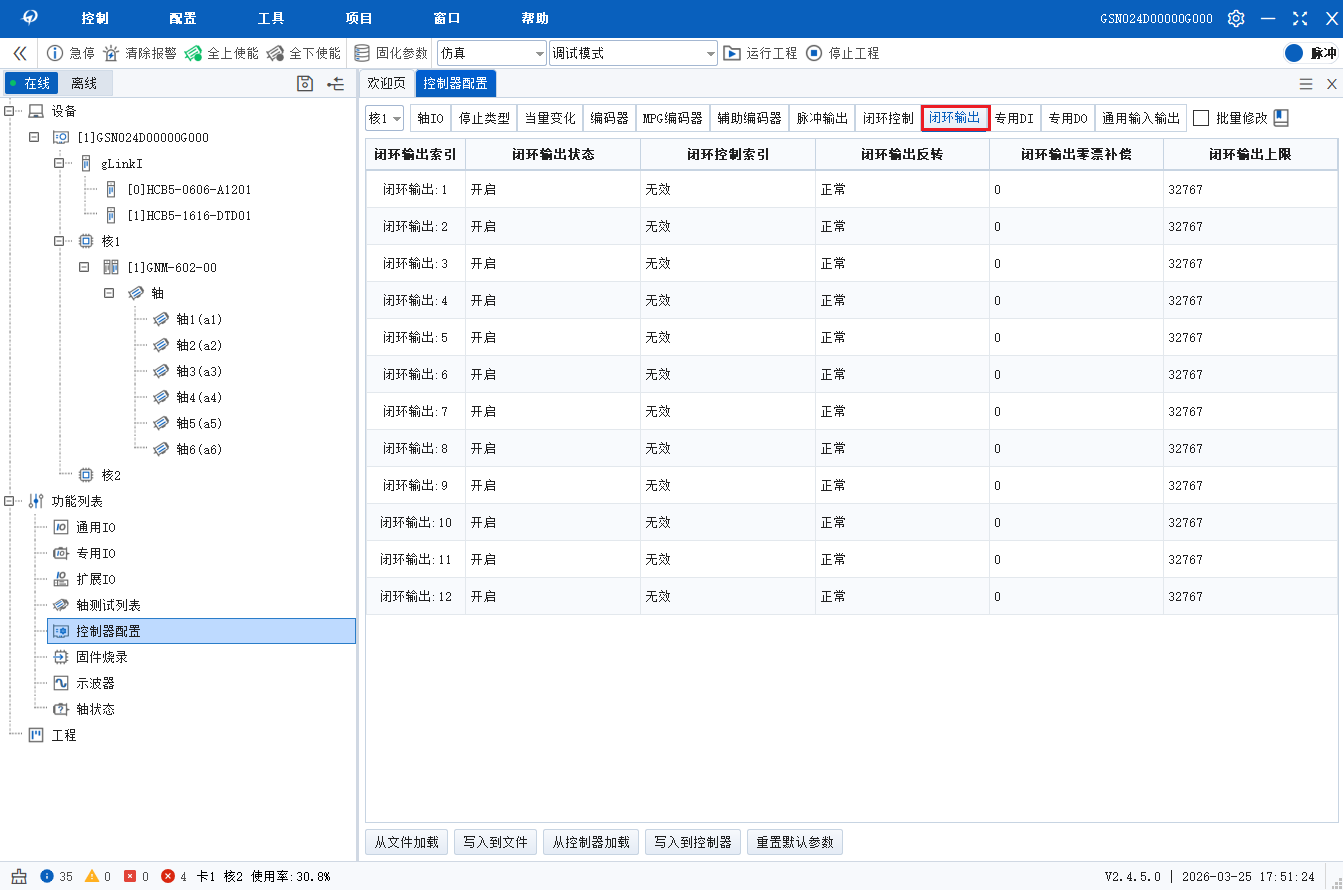Viewport: 1343px width, 890px height.
Task: Toggle the 脉冲 mode switch
Action: [x=1294, y=53]
